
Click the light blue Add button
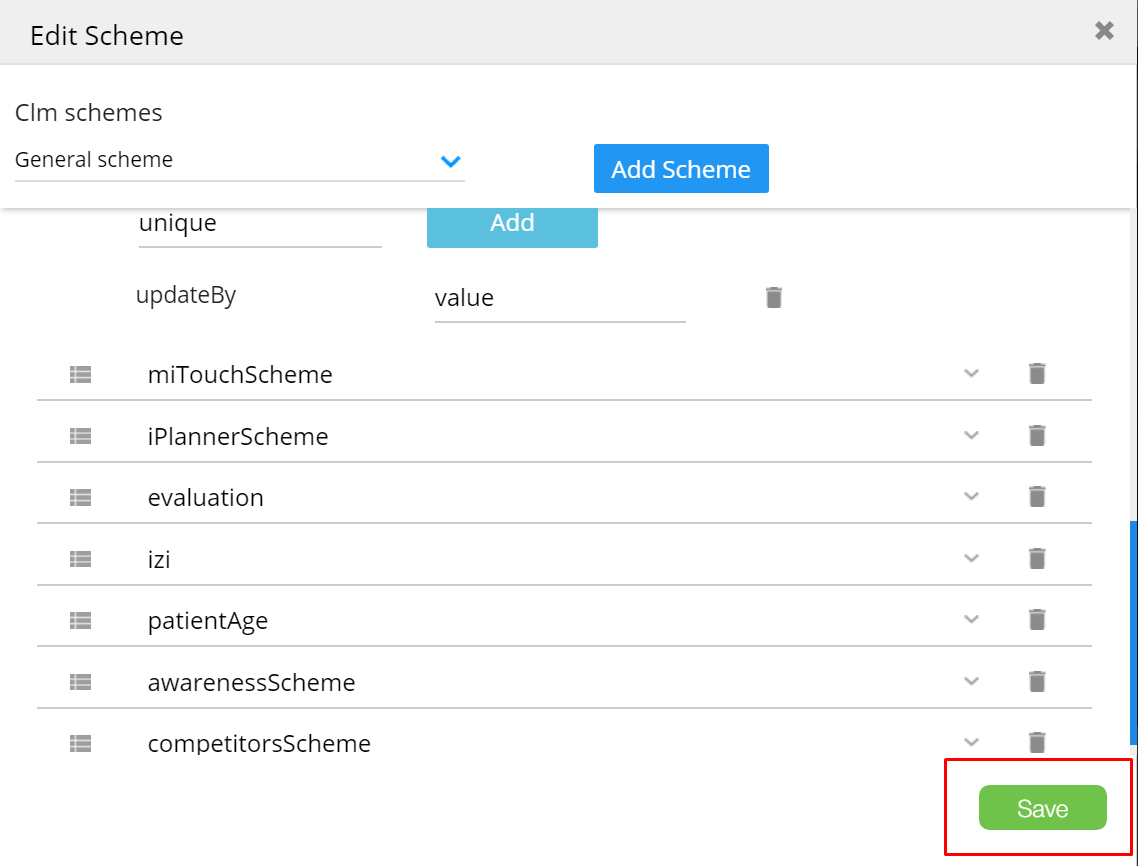tap(512, 224)
